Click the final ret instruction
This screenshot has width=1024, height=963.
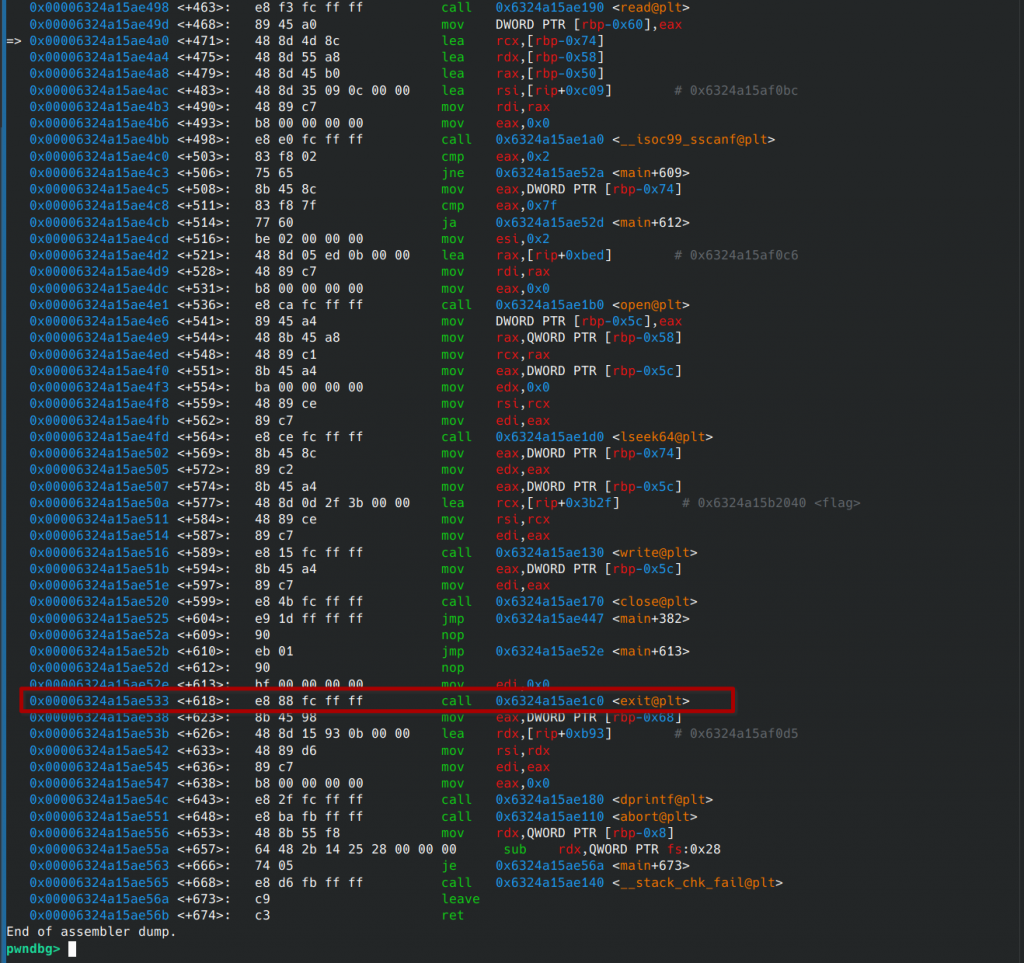click(x=452, y=915)
